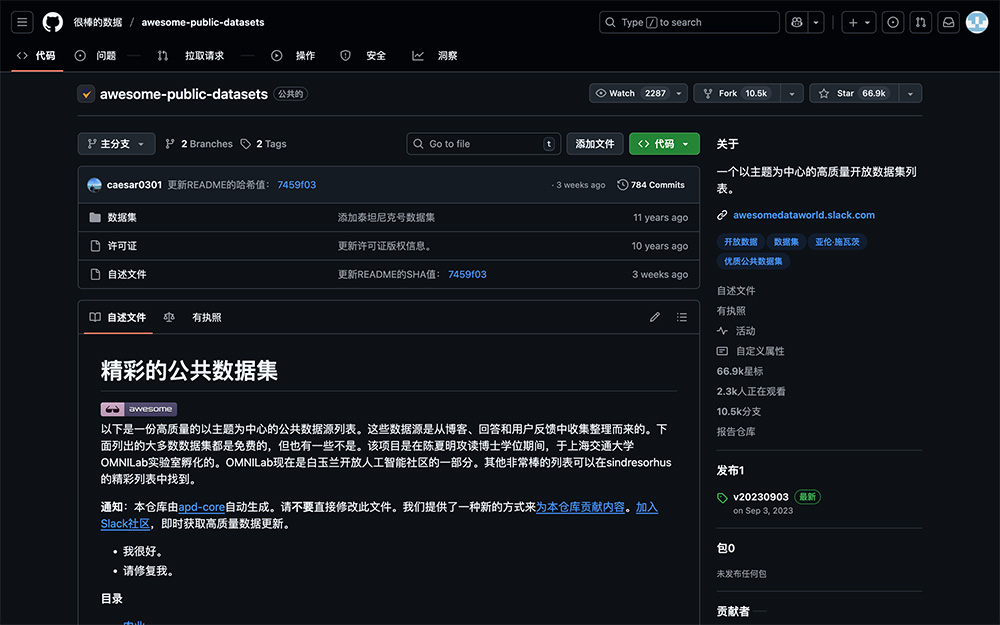
Task: Click the awesome badge image
Action: point(138,409)
